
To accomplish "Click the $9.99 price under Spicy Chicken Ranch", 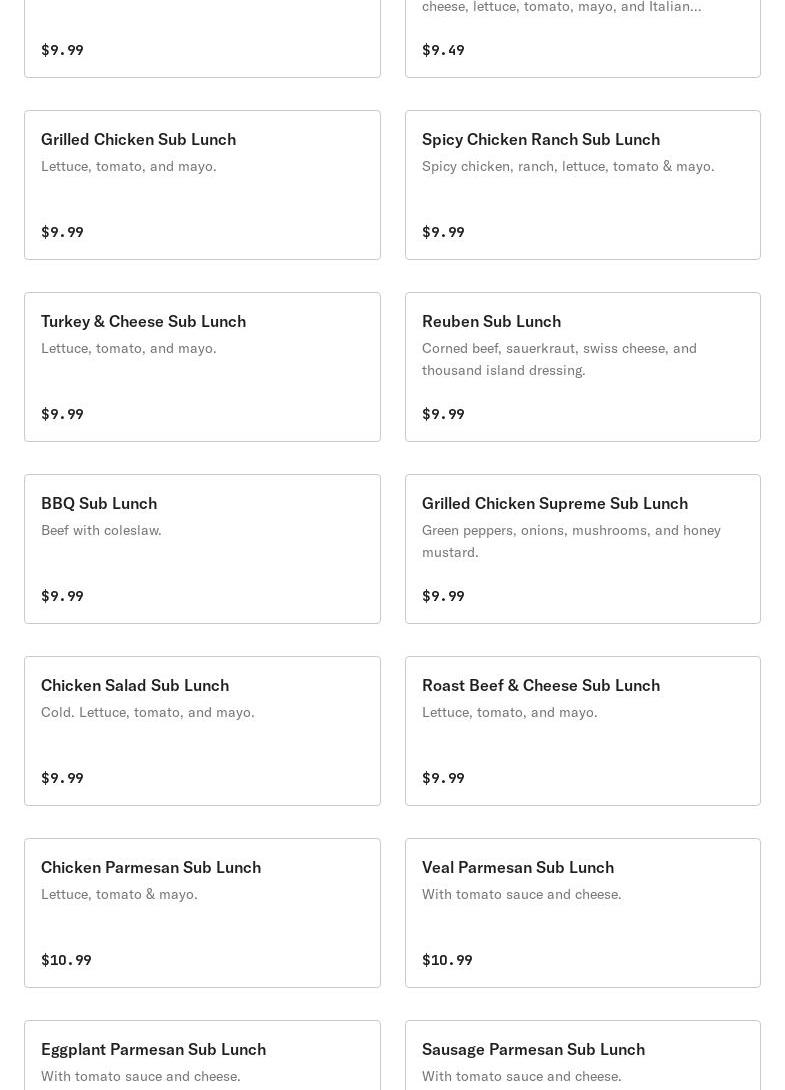I will 443,232.
